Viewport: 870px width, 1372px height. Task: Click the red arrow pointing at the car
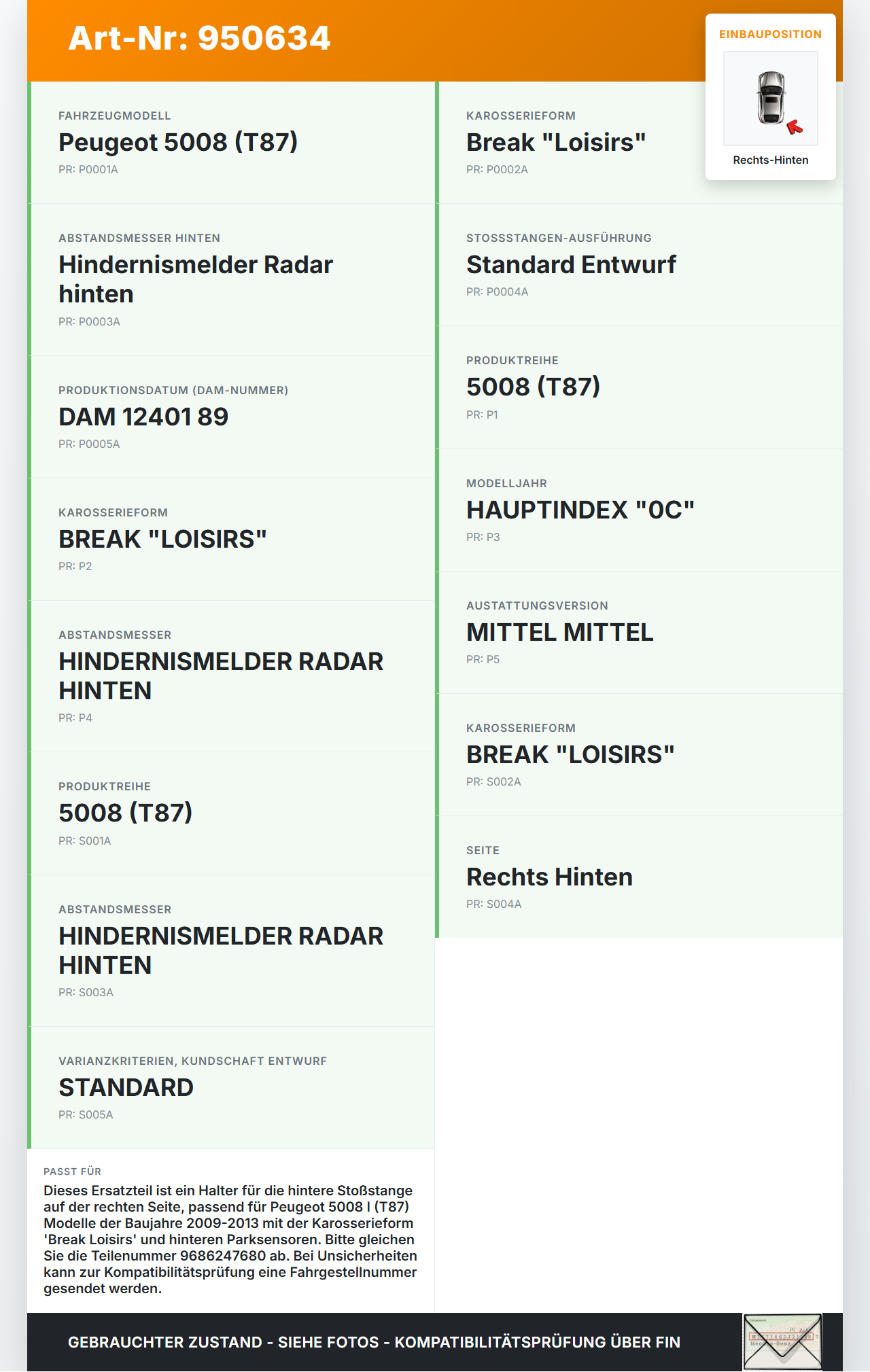pos(794,127)
